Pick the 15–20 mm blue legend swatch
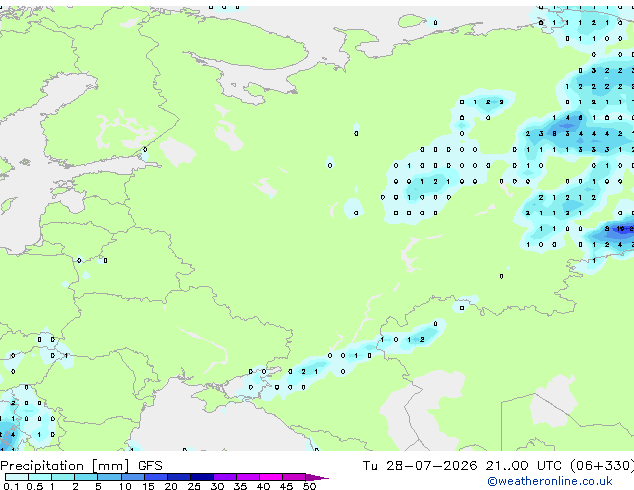Image resolution: width=634 pixels, height=490 pixels. pyautogui.click(x=155, y=477)
